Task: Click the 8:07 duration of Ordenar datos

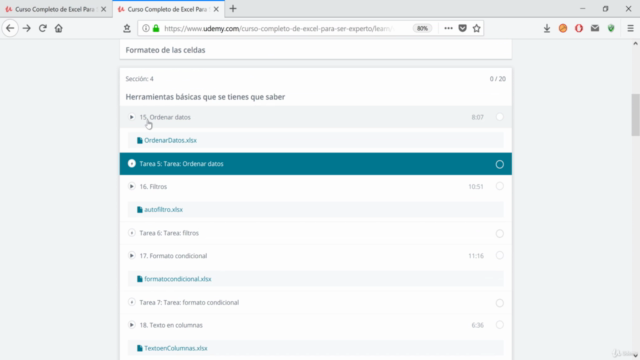Action: point(478,117)
